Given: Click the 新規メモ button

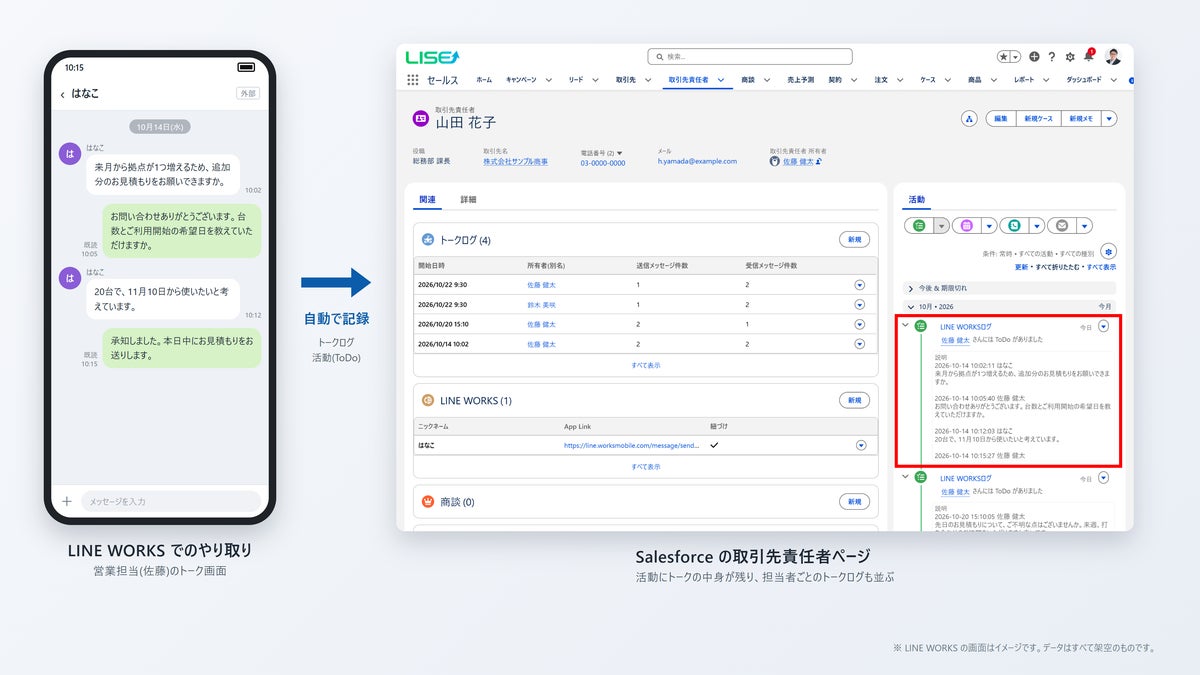Looking at the screenshot, I should tap(1081, 118).
